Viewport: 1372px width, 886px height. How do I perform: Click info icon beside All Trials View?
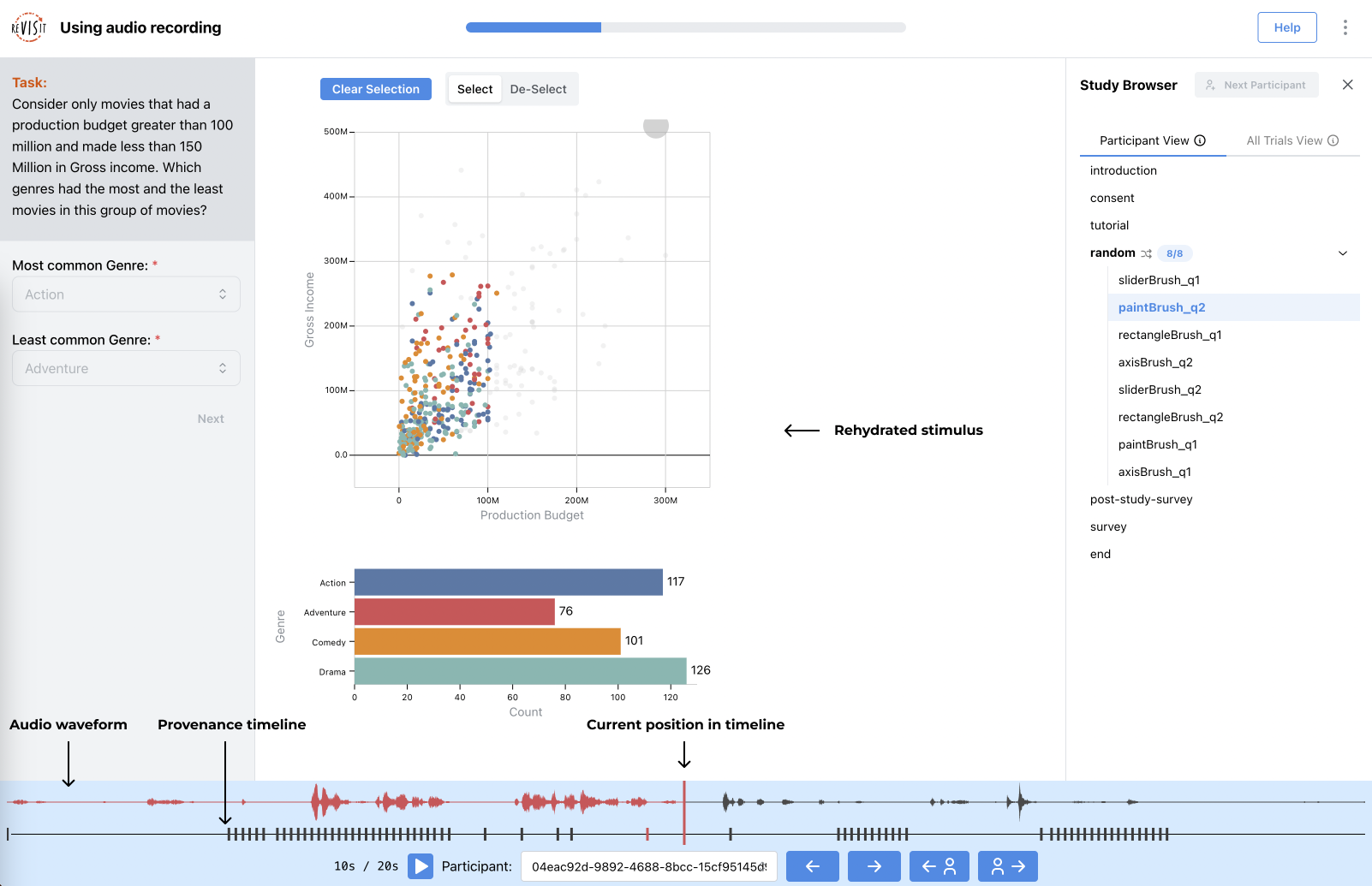(x=1333, y=140)
